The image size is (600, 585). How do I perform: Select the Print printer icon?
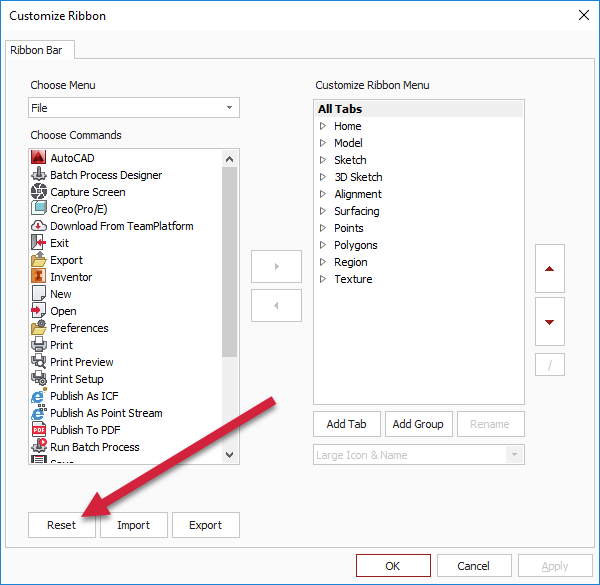[x=39, y=345]
